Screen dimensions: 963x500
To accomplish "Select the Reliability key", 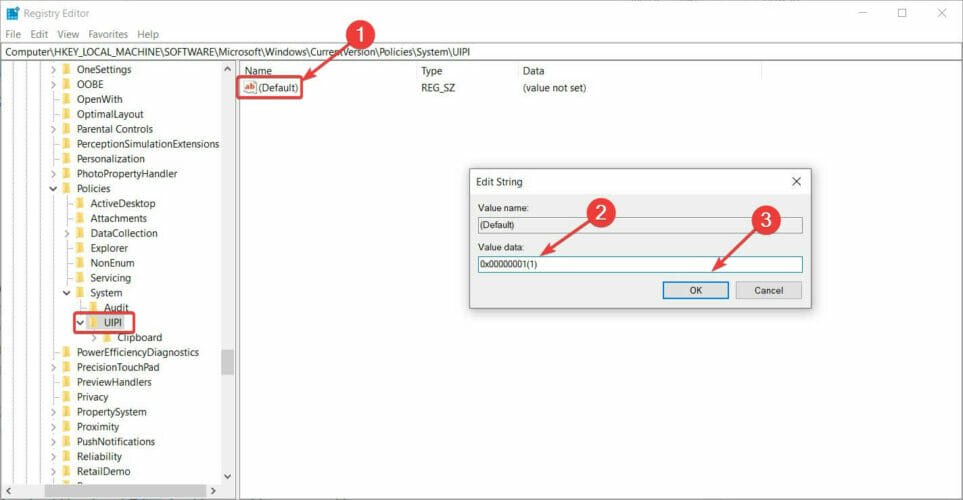I will 99,456.
